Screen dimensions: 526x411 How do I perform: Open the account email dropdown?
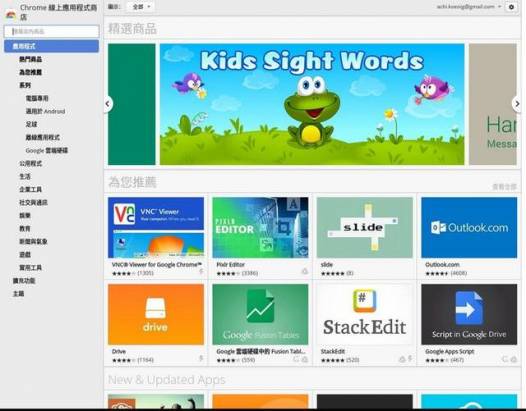[469, 7]
